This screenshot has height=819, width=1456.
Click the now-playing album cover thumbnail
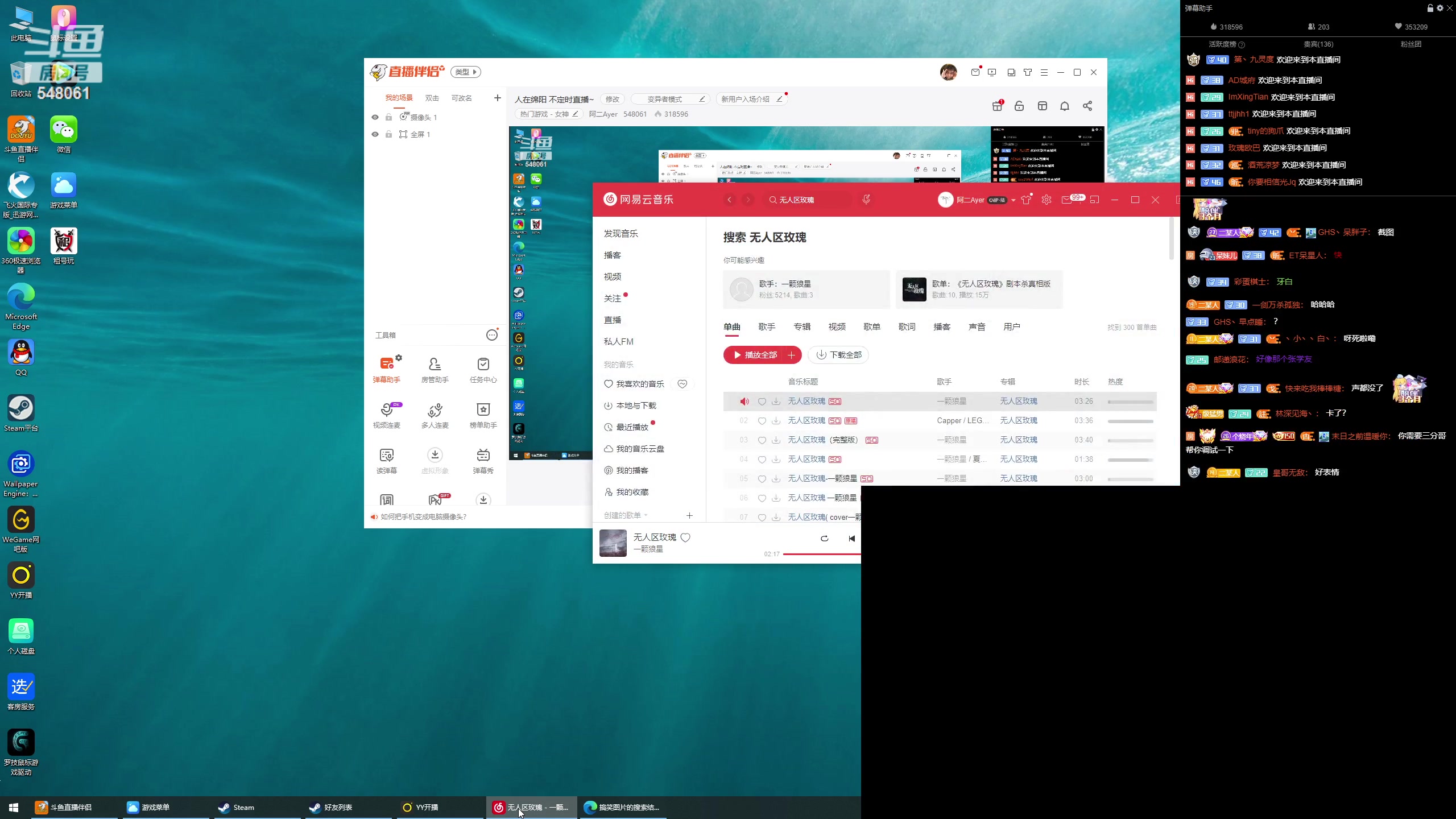(613, 543)
